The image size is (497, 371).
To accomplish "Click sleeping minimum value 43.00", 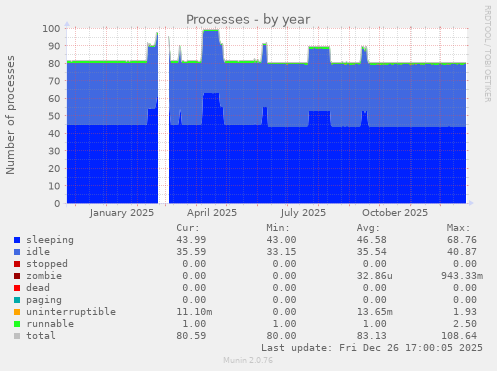I will (281, 240).
